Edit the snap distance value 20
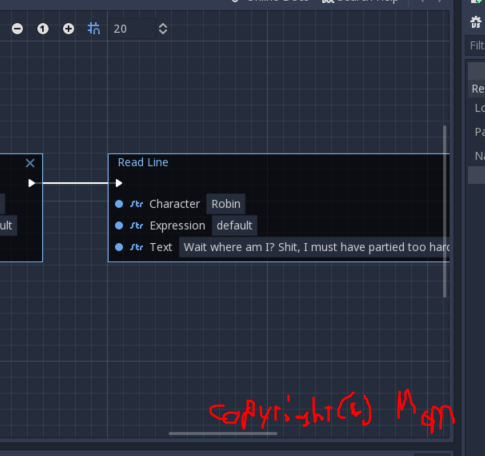The width and height of the screenshot is (485, 456). point(132,29)
